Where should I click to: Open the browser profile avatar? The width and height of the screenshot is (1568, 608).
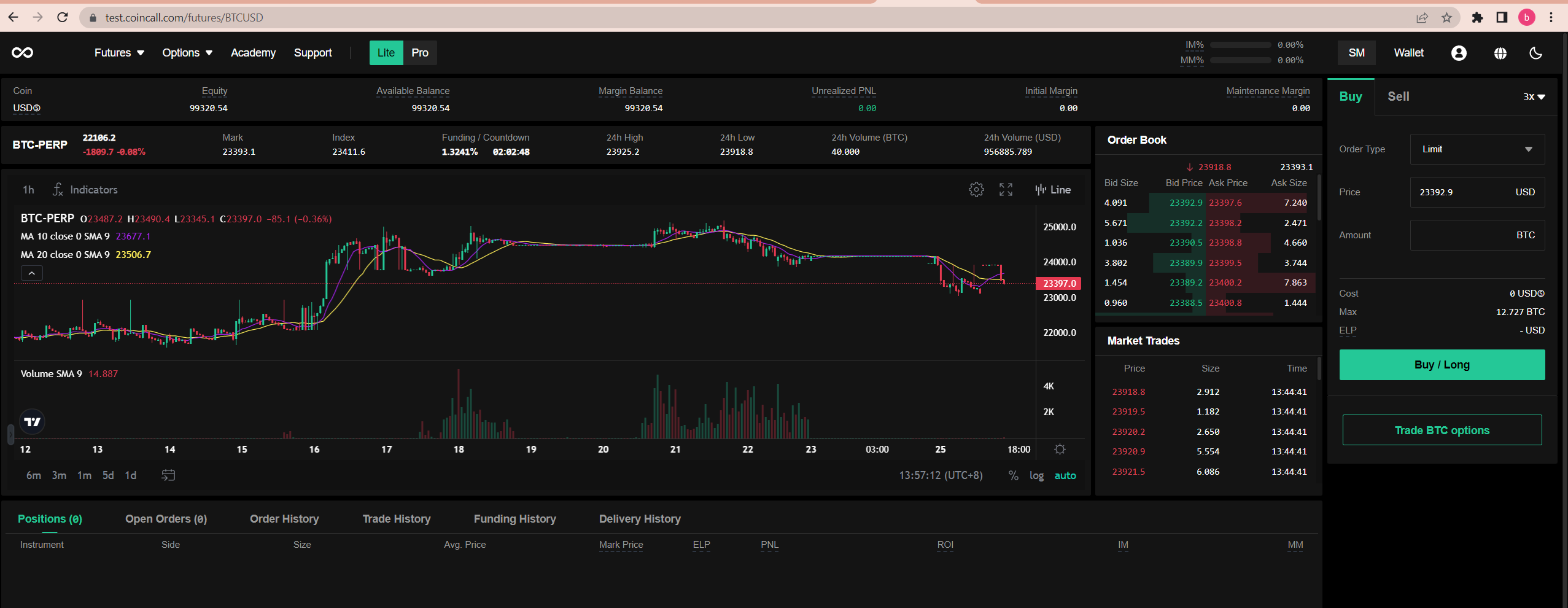tap(1527, 17)
